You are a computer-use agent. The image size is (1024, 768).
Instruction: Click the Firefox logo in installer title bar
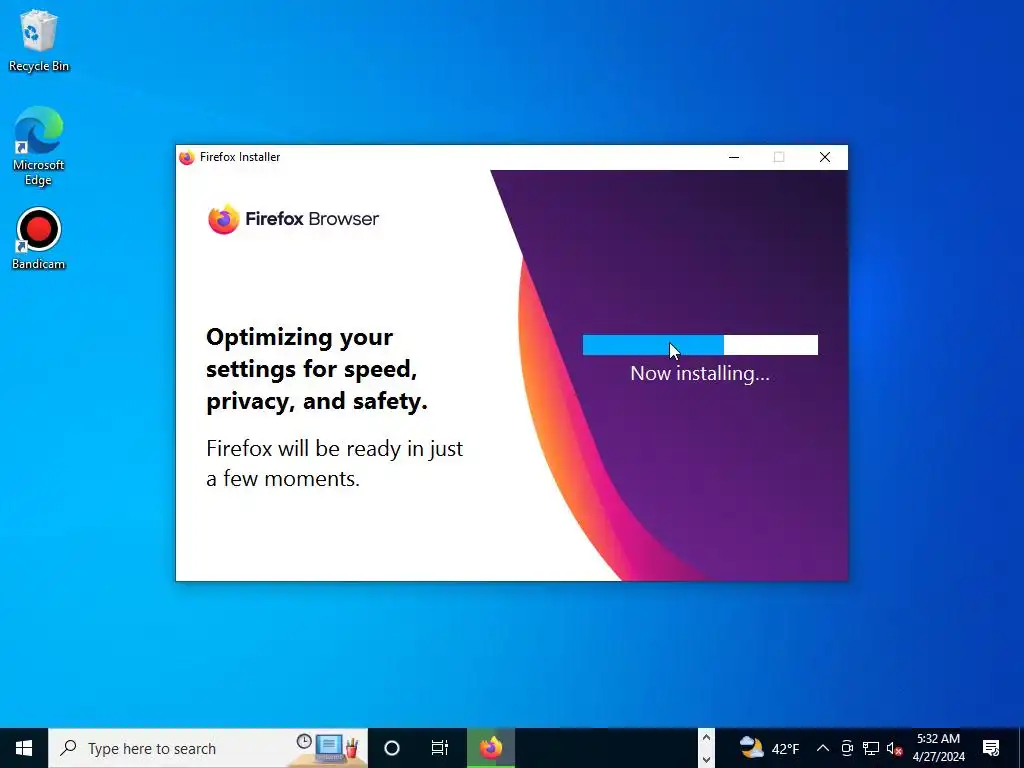187,157
